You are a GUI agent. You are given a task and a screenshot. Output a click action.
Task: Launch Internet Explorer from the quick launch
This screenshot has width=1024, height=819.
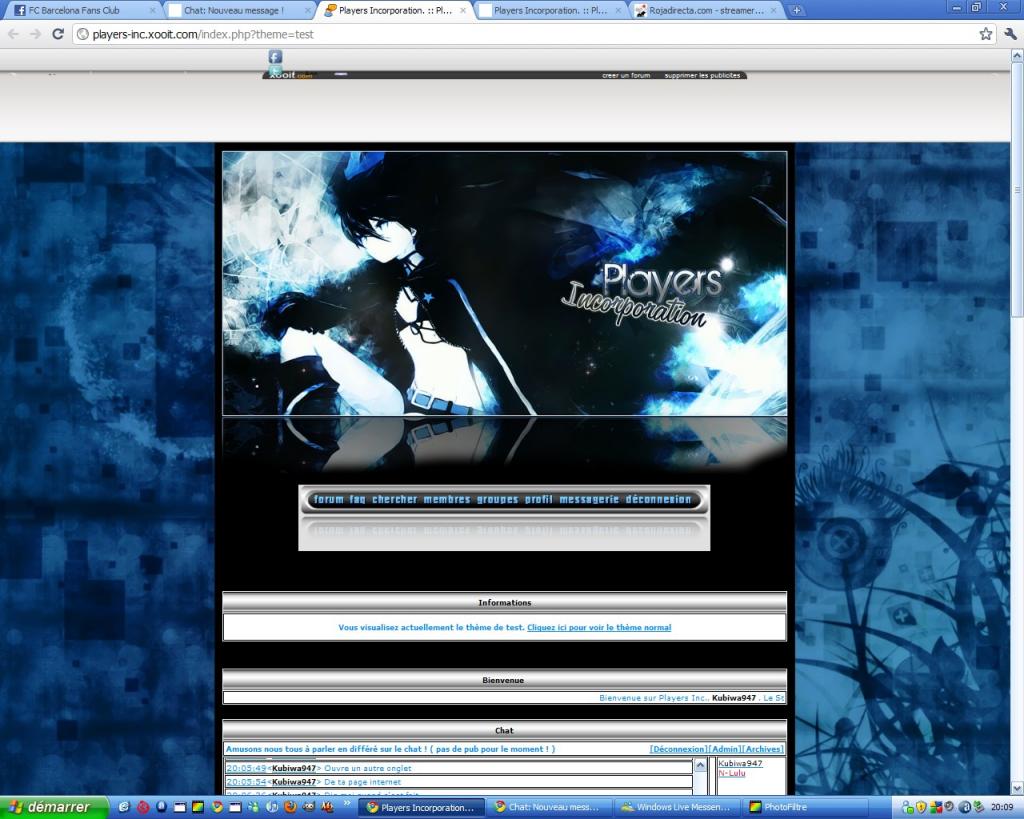click(124, 807)
